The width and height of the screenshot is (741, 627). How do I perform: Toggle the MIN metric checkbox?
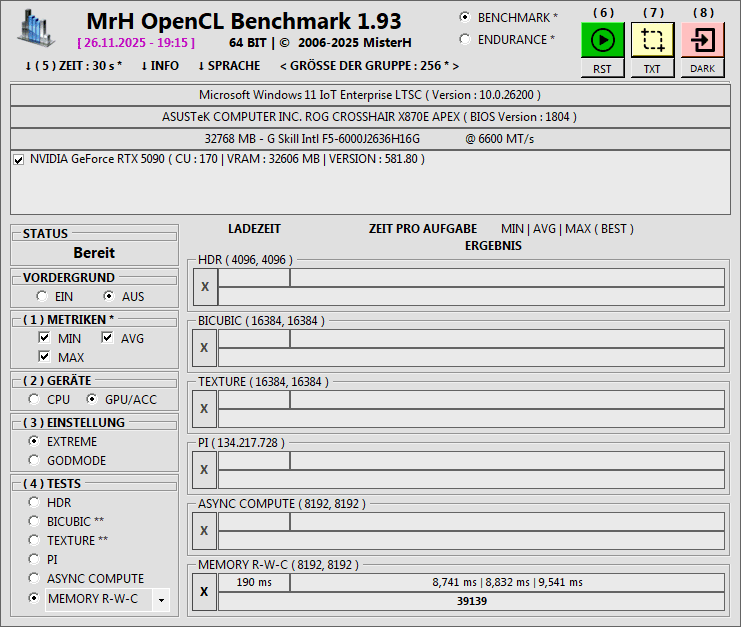coord(44,338)
